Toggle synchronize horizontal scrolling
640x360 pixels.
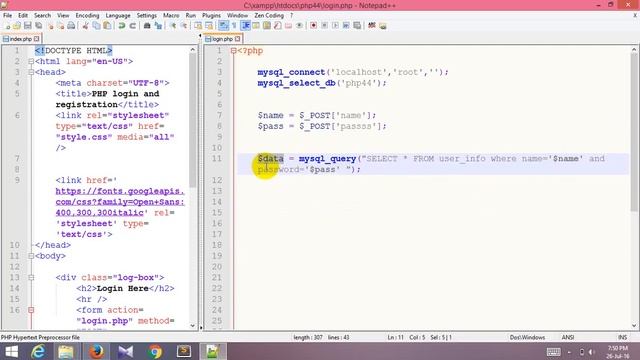[x=209, y=26]
